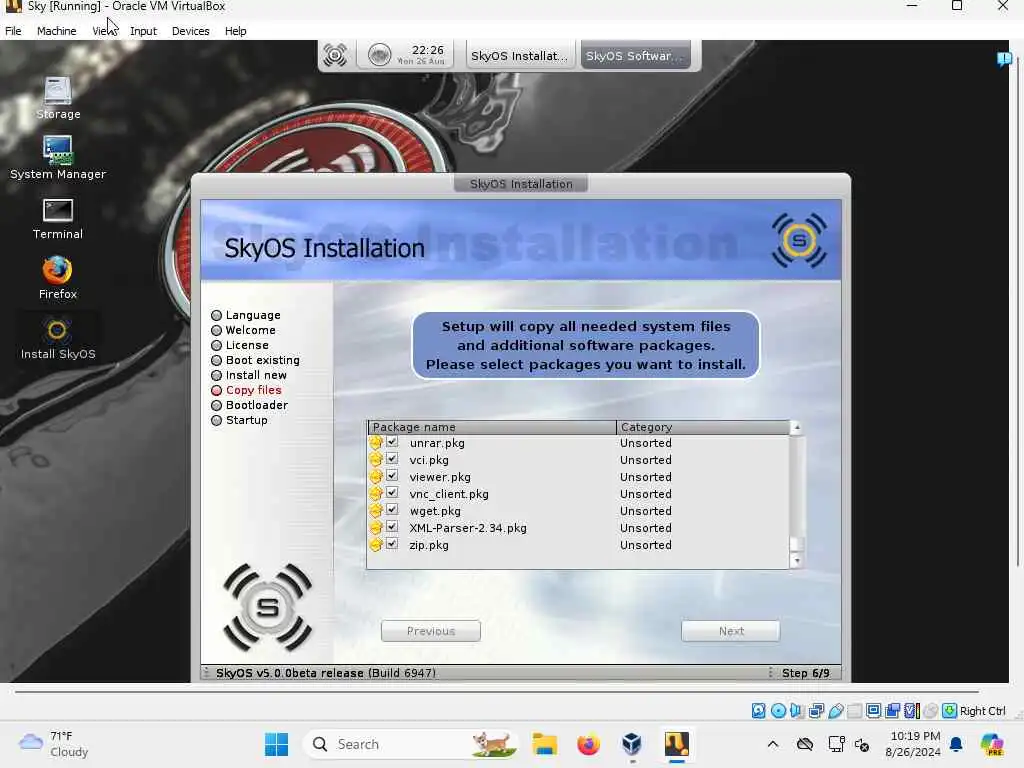Launch Firefox from the SkyOS desktop
The width and height of the screenshot is (1024, 768).
point(57,278)
